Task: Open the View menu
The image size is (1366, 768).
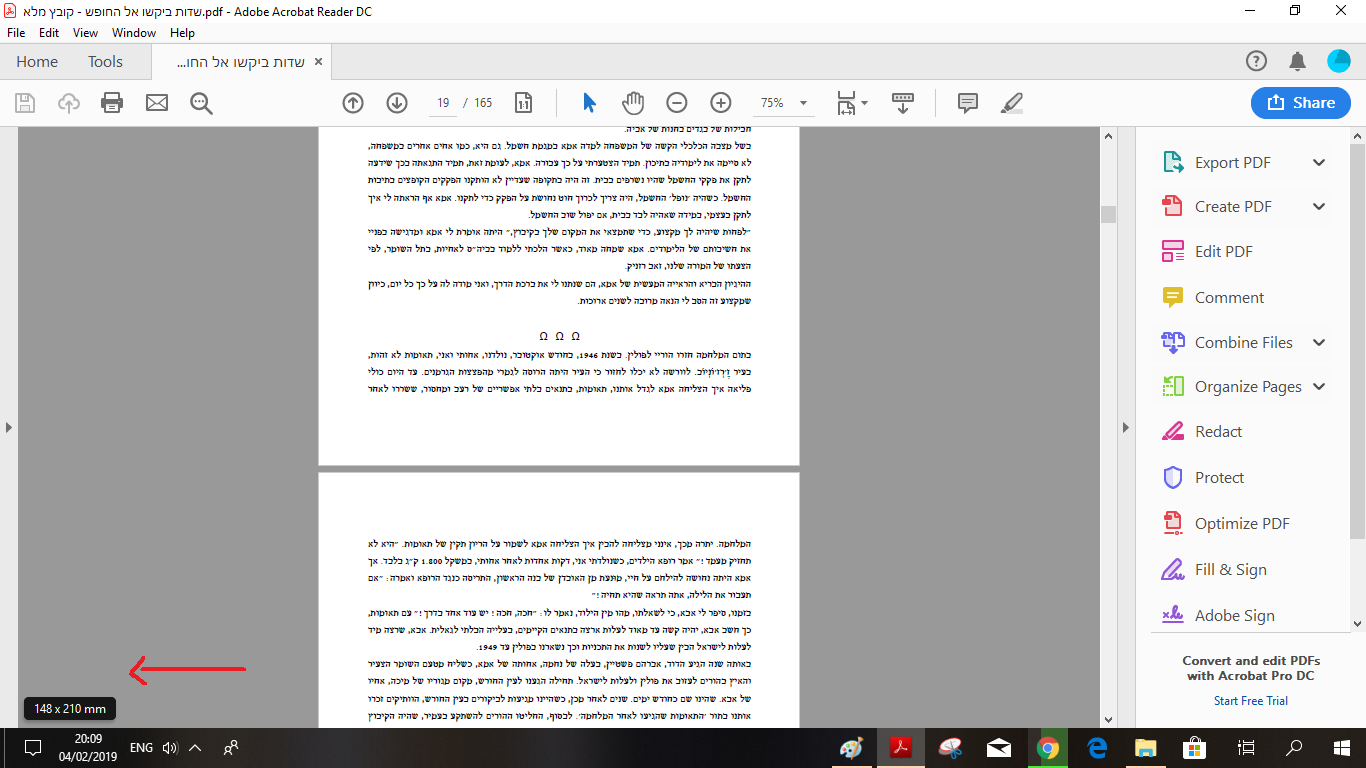Action: (84, 32)
